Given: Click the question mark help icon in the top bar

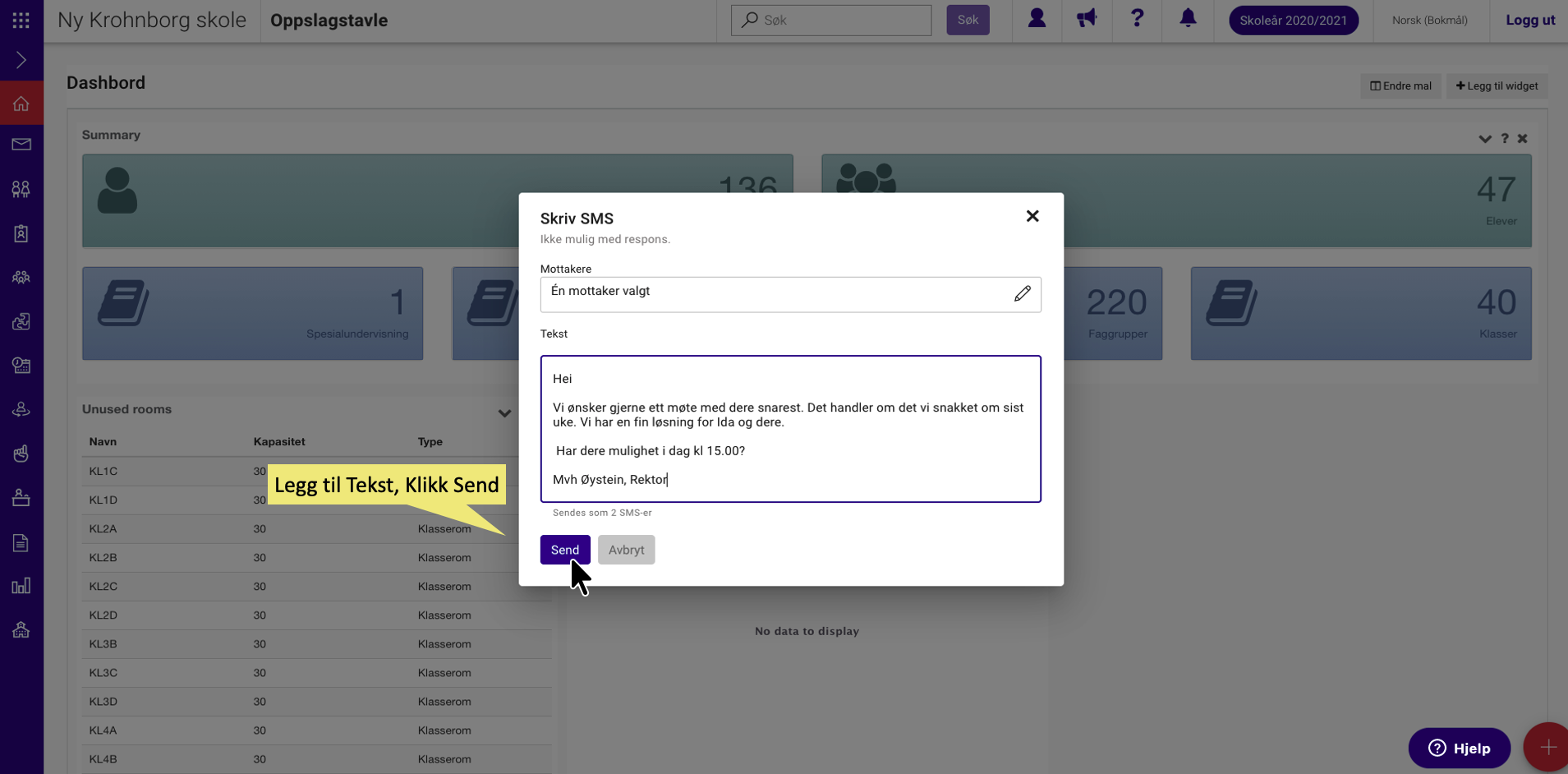Looking at the screenshot, I should coord(1137,19).
